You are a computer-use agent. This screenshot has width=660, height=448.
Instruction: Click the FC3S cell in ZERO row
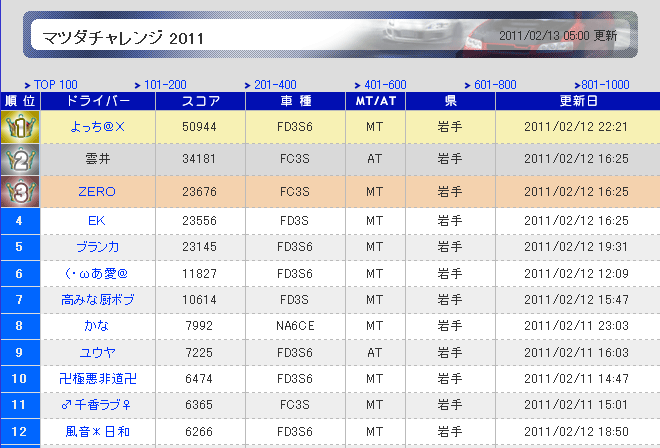[295, 192]
